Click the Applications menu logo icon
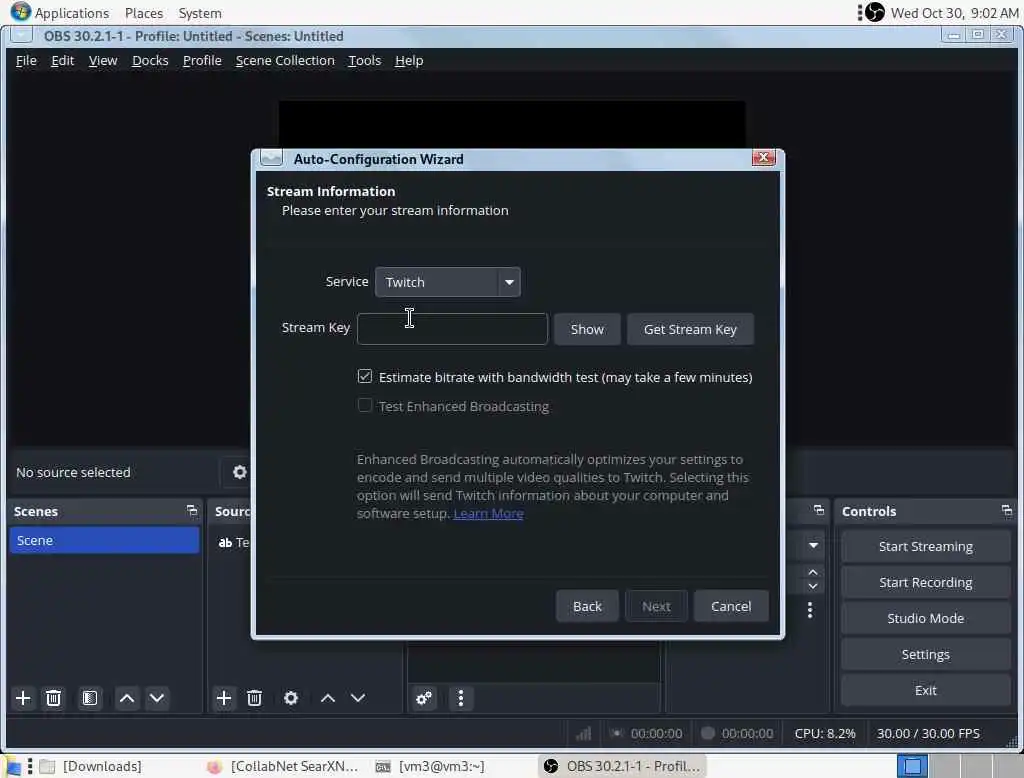The image size is (1024, 778). point(21,12)
